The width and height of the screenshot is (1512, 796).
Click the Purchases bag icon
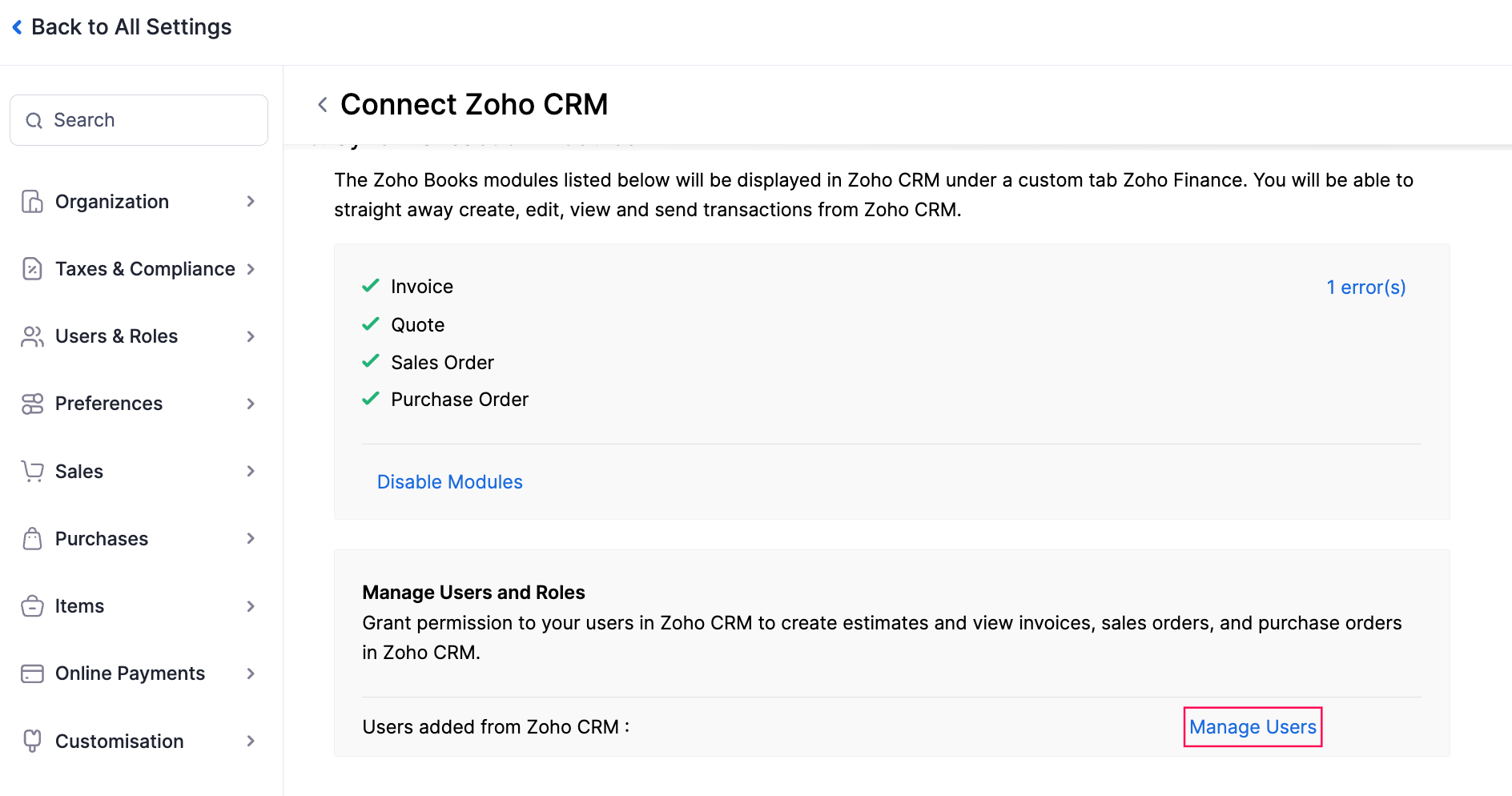(32, 539)
